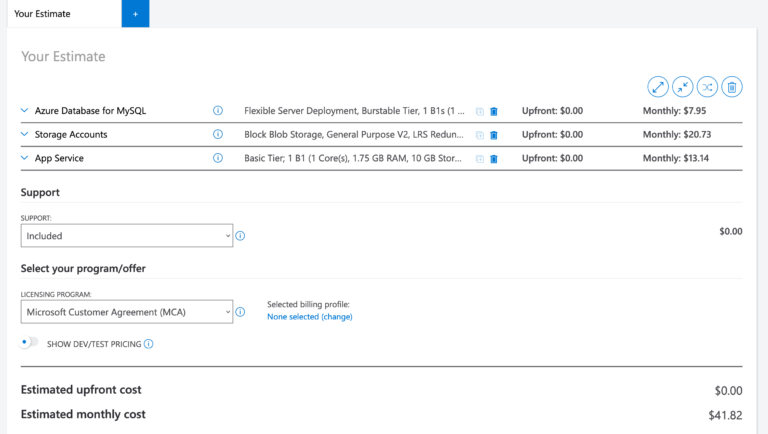Click Monthly: $20.73 value
Viewport: 768px width, 434px height.
tap(677, 134)
